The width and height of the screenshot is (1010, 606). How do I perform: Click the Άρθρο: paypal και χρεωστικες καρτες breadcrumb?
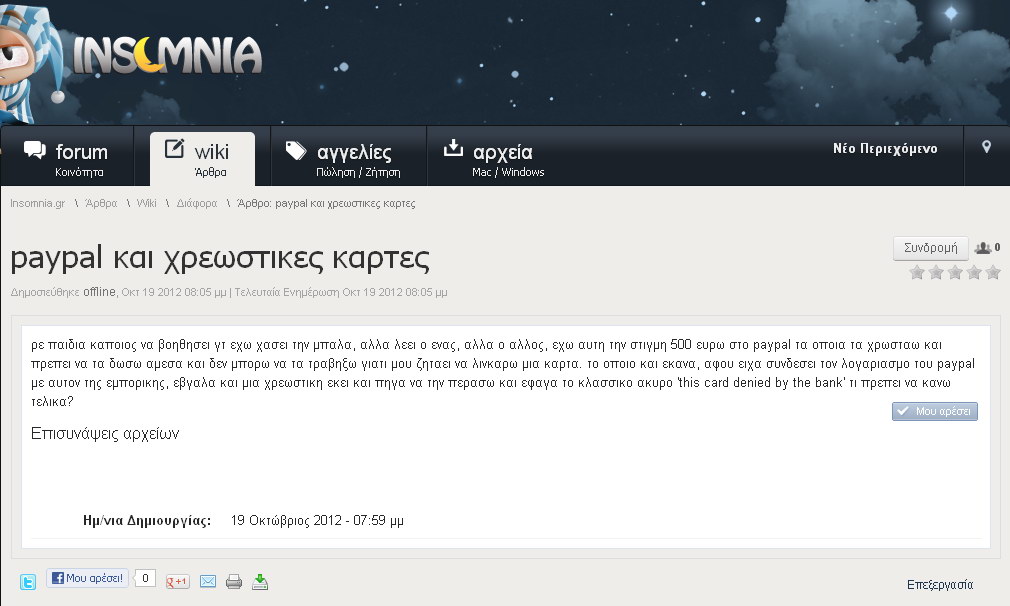tap(326, 204)
